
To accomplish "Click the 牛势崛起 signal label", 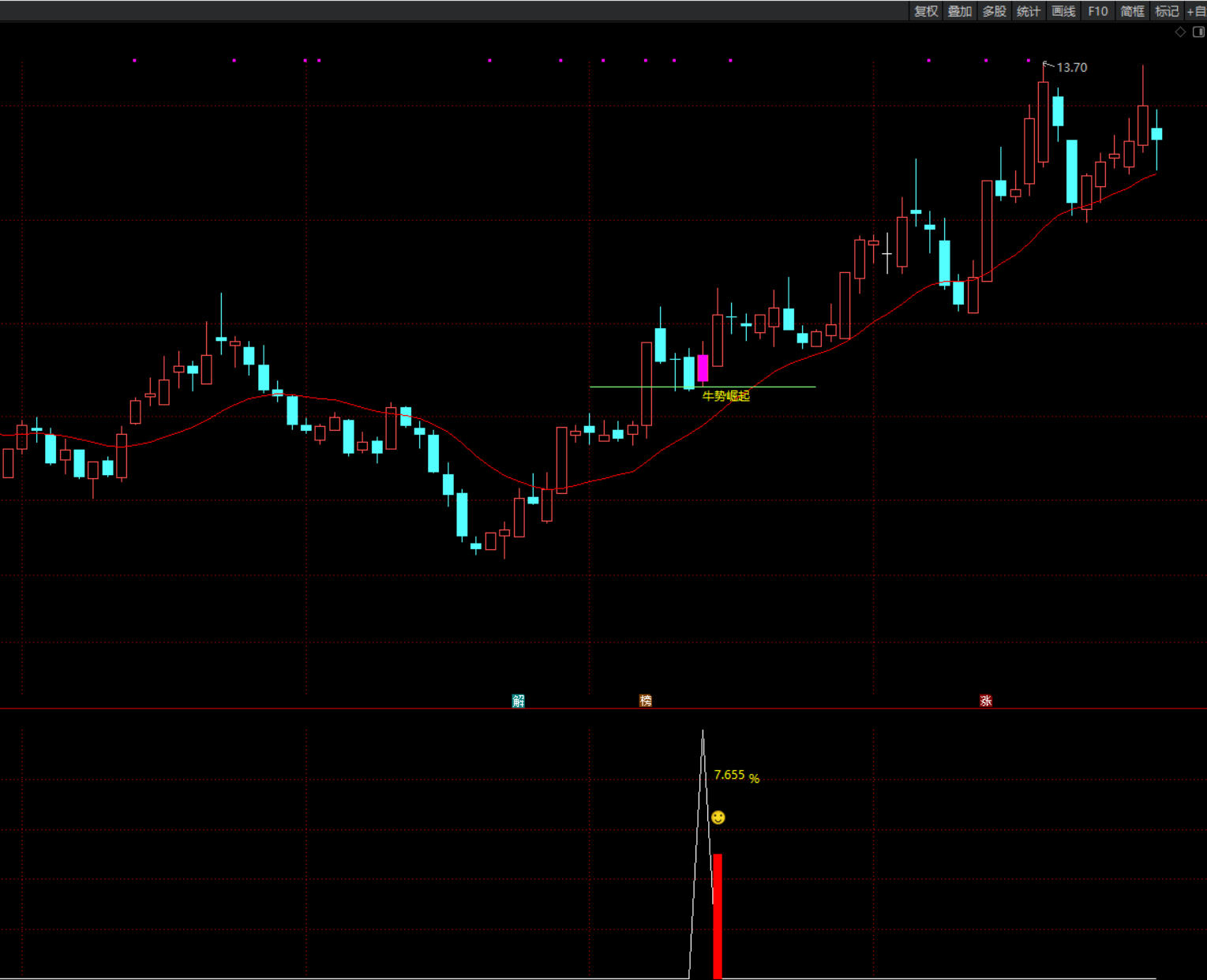I will point(726,396).
